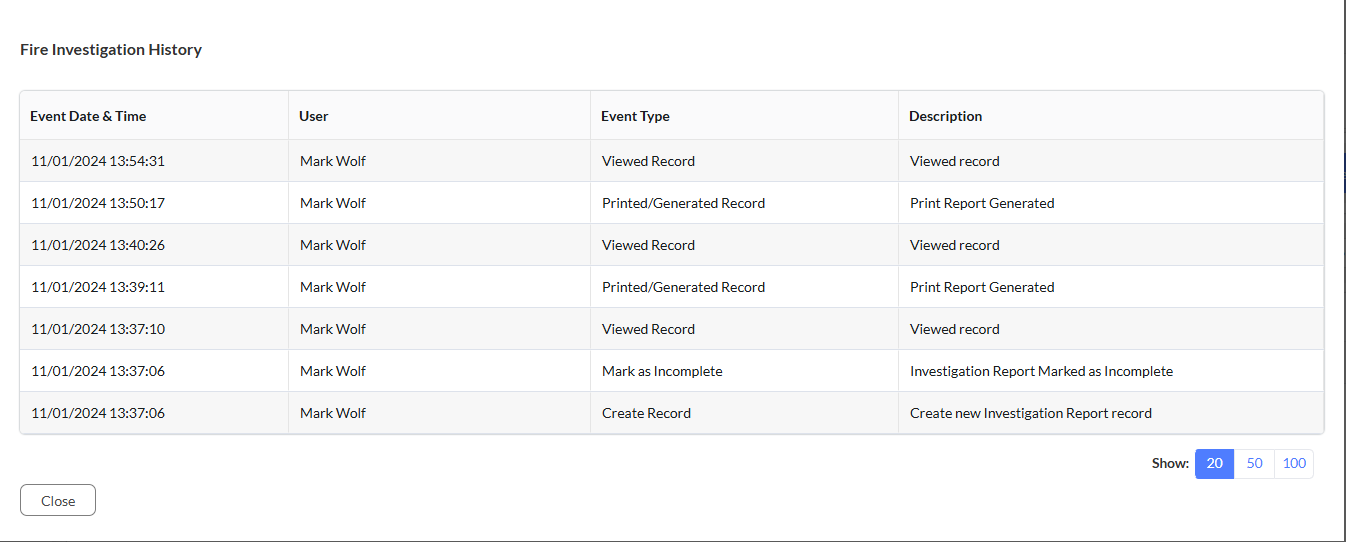Select the 13:50:17 event timestamp cell

coord(98,203)
